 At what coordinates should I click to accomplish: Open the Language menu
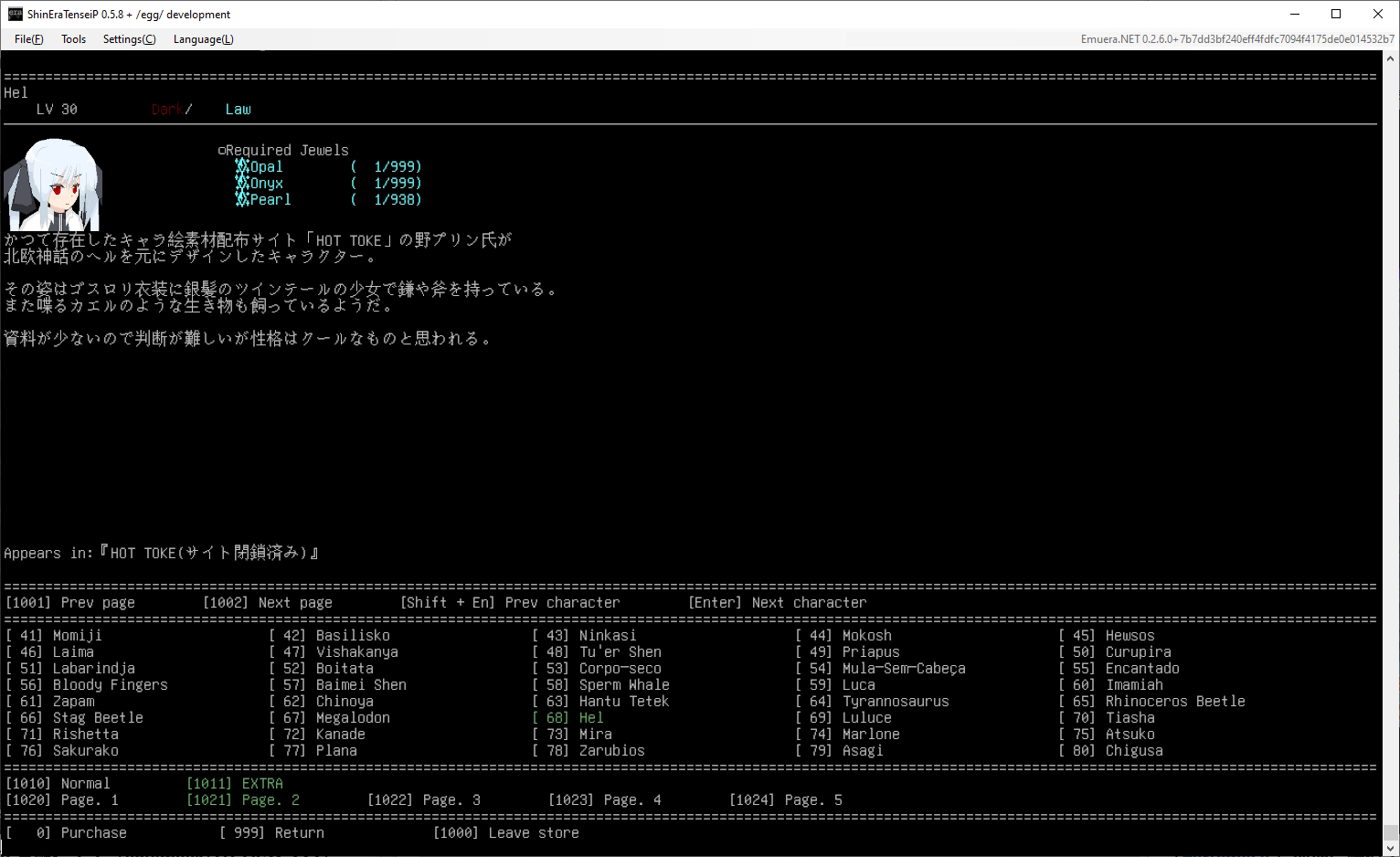(203, 39)
